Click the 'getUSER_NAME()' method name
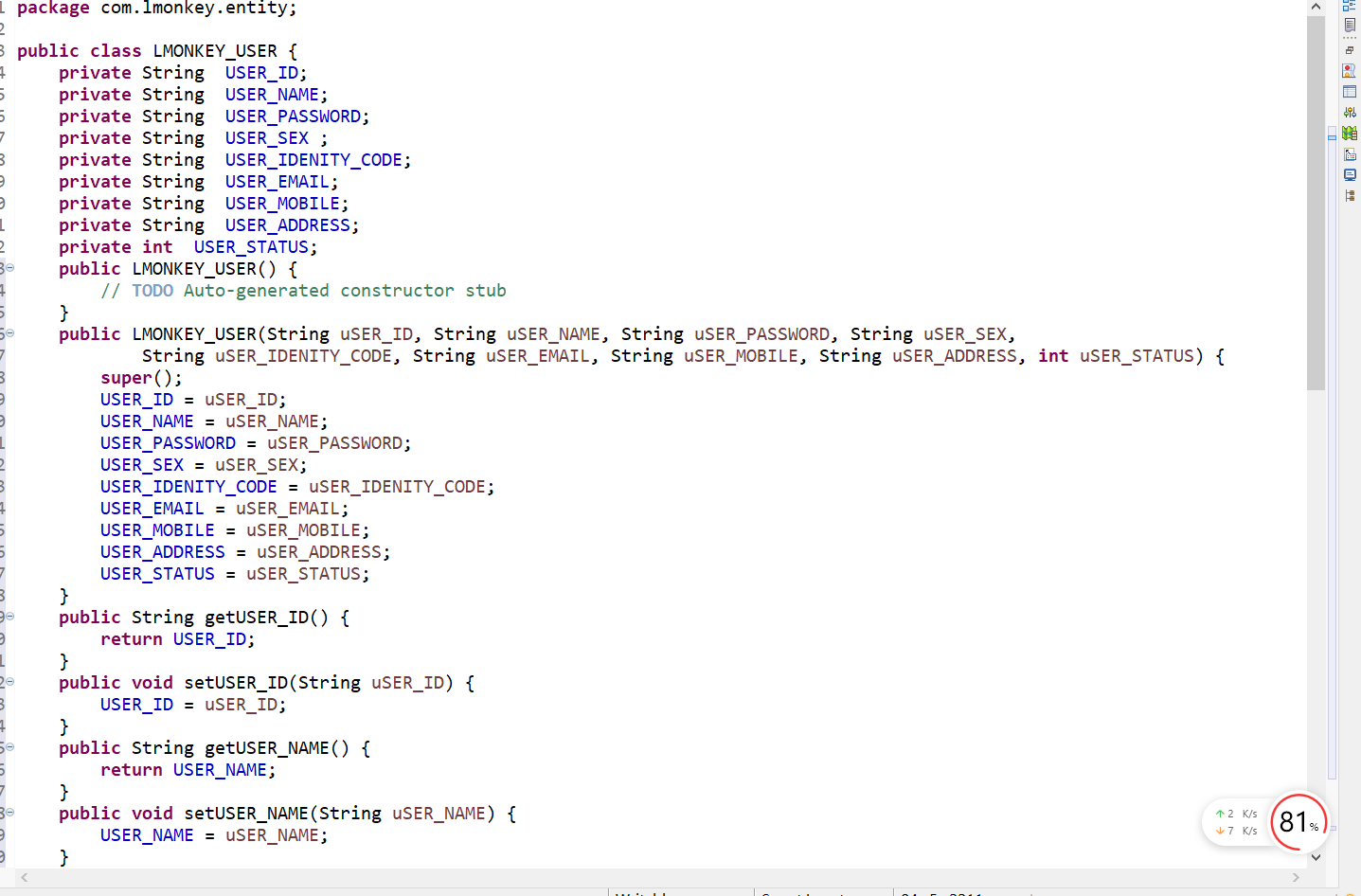Viewport: 1361px width, 896px height. (277, 748)
